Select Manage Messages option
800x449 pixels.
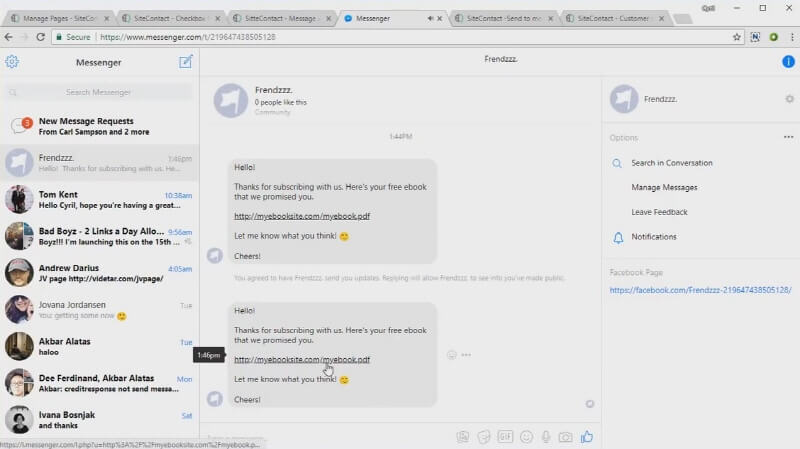664,187
